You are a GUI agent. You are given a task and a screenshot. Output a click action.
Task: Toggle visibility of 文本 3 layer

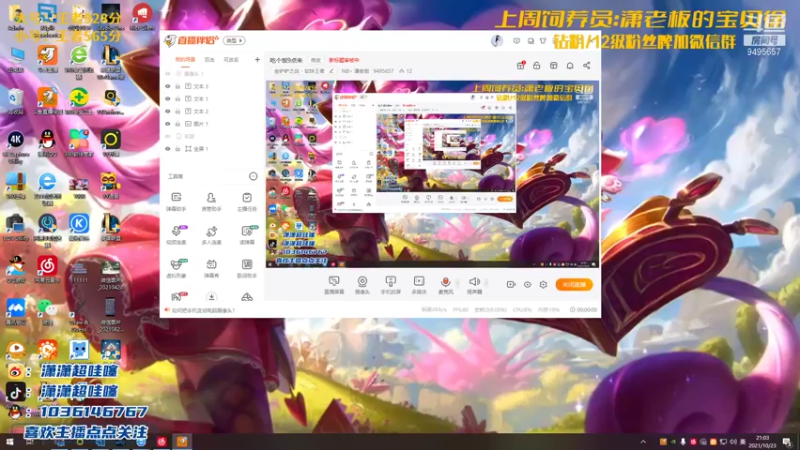(167, 86)
